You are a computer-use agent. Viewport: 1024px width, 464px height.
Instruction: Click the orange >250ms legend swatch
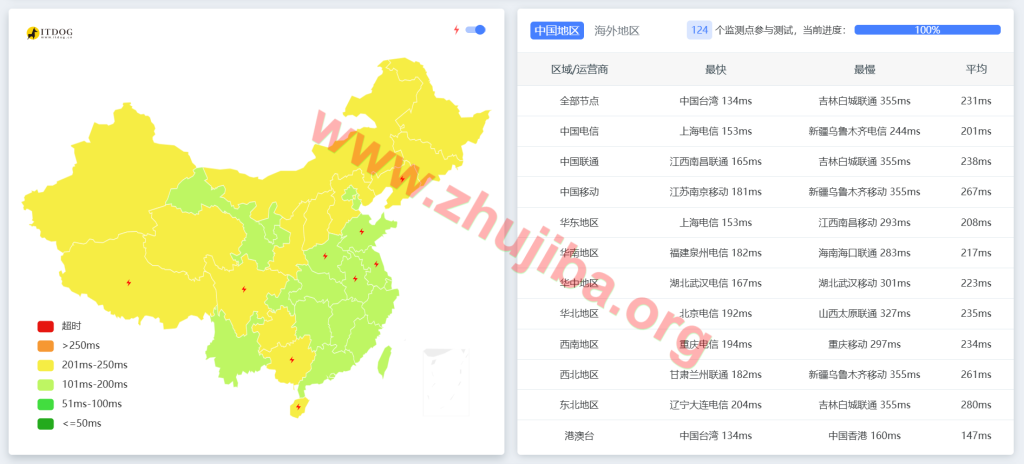[45, 346]
